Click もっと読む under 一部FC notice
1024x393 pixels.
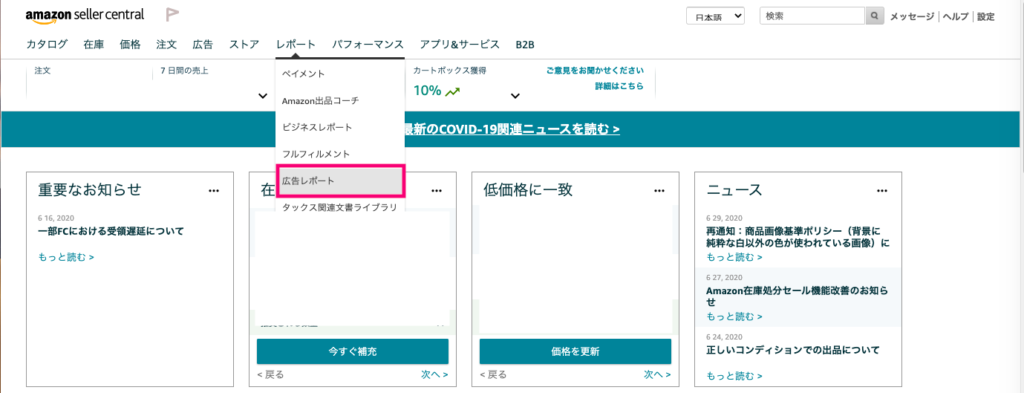point(66,257)
